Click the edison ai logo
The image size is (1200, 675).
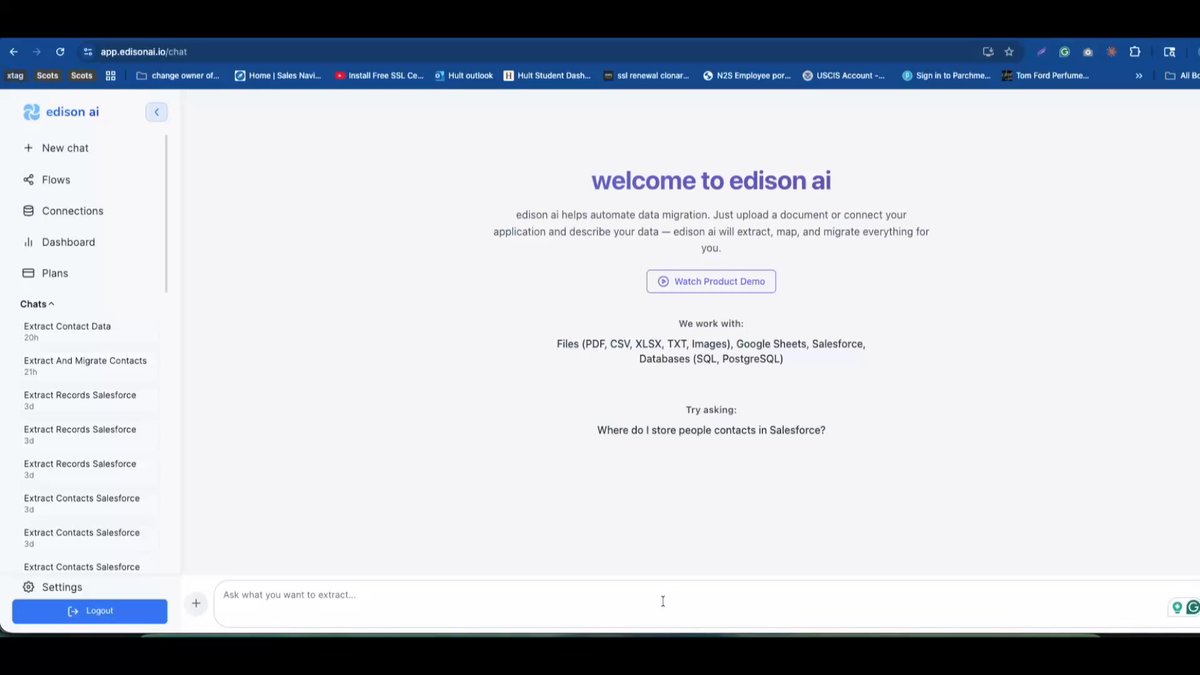61,112
